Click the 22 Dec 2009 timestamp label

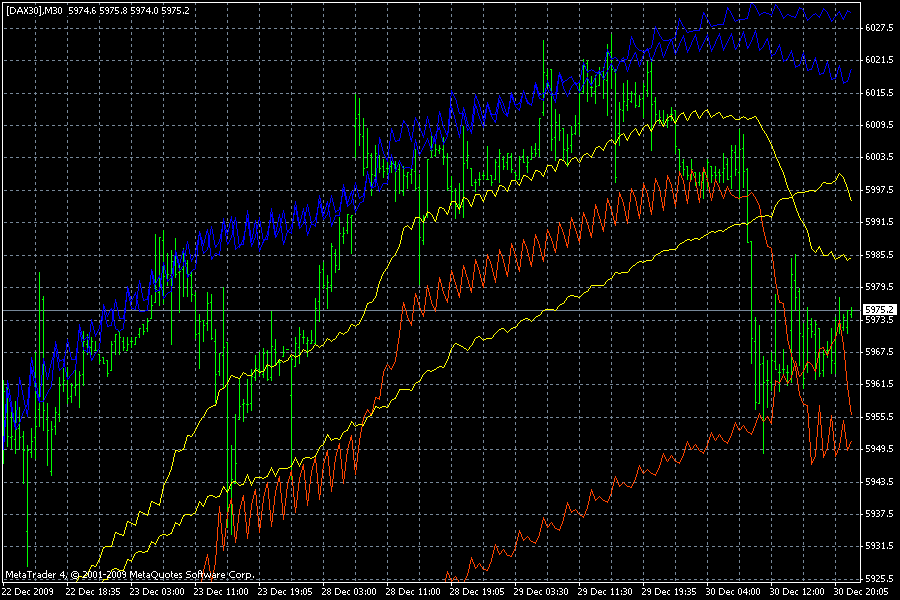tap(27, 589)
